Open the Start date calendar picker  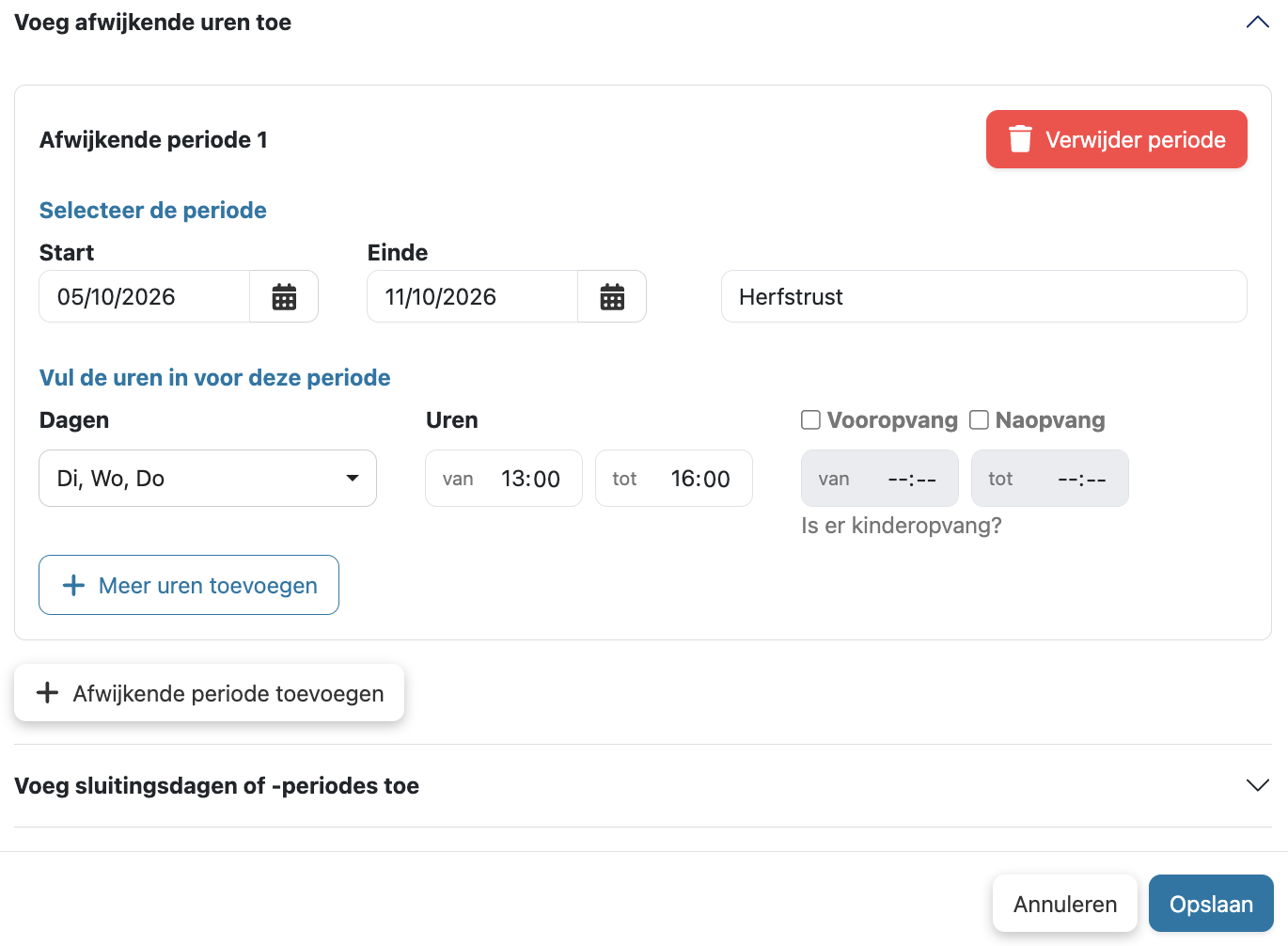tap(284, 297)
